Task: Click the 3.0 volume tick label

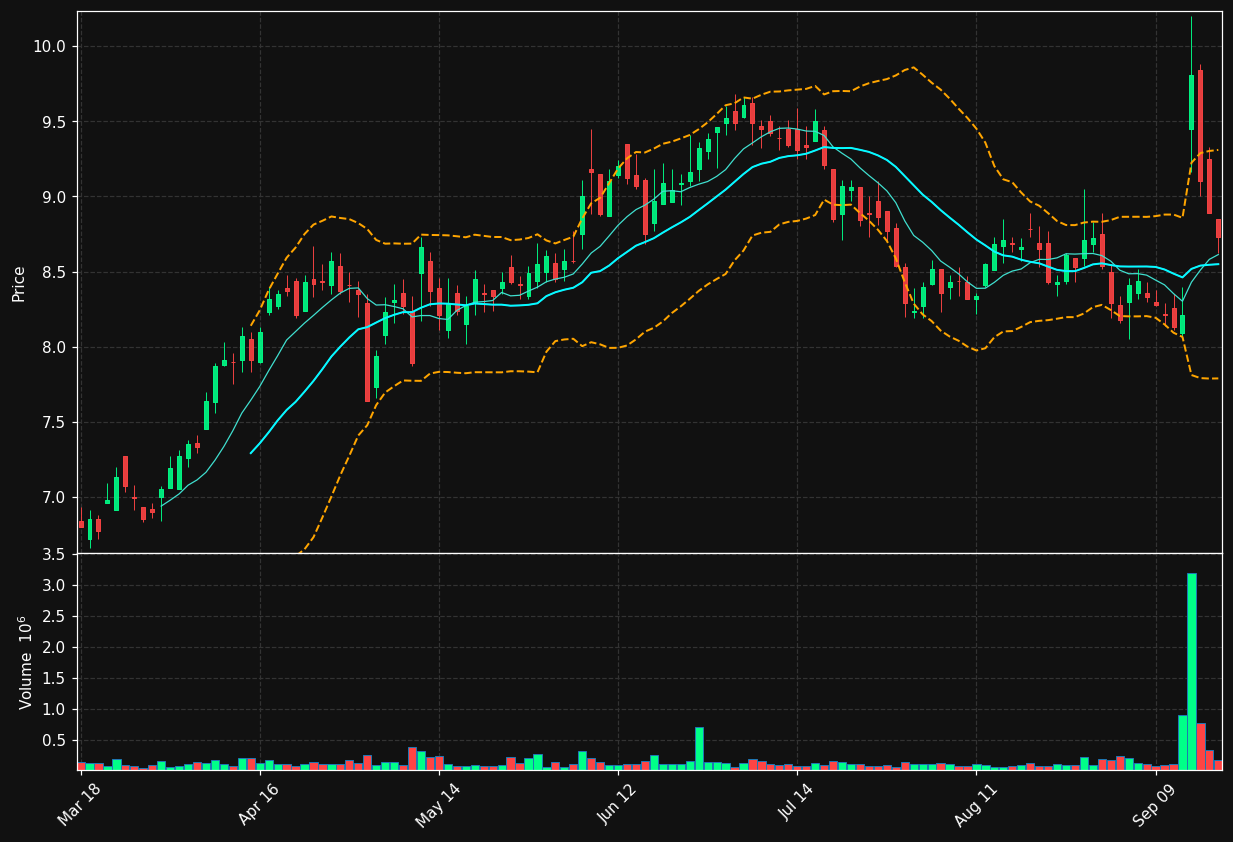Action: 52,585
